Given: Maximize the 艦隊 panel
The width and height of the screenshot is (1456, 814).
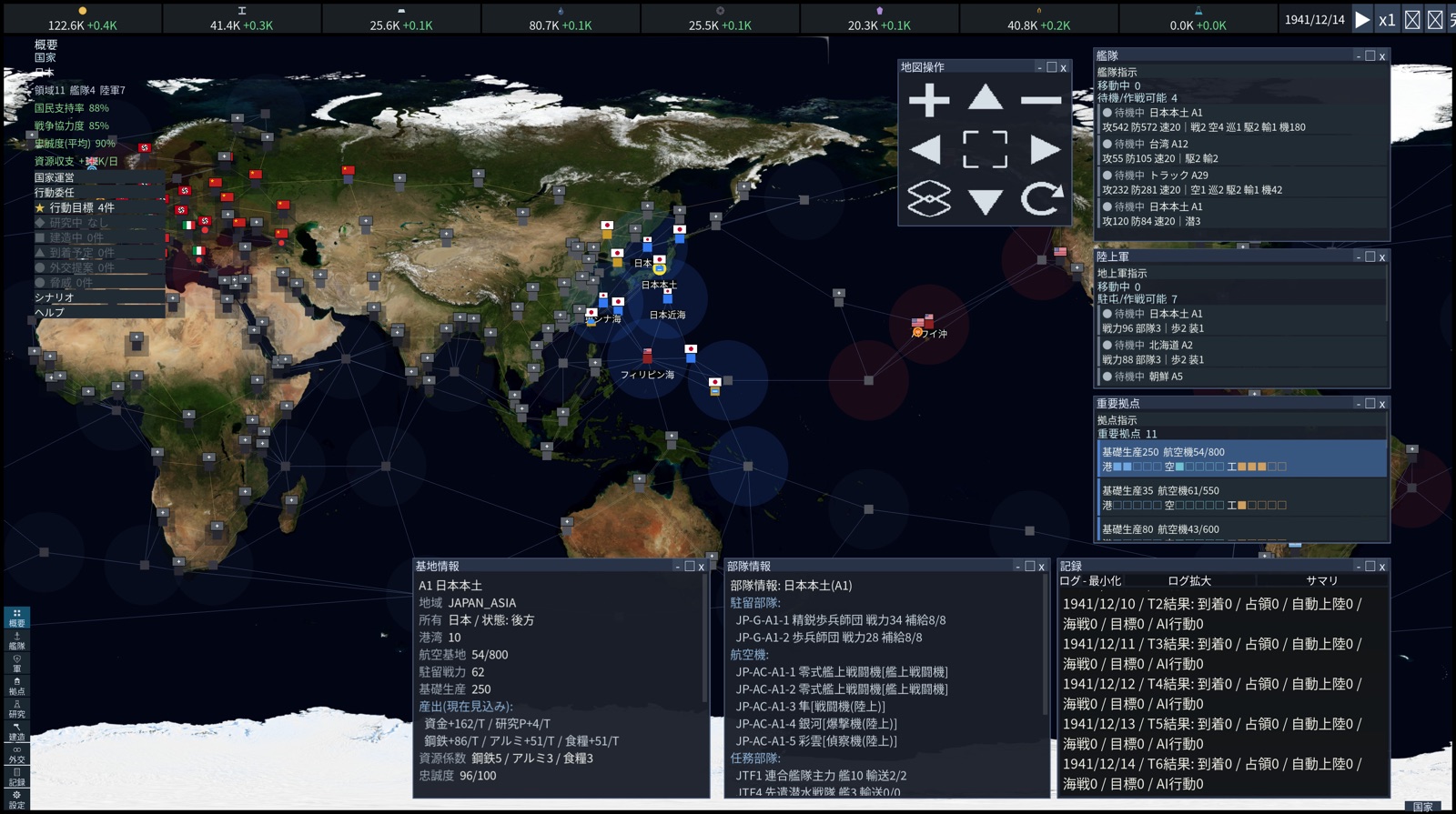Looking at the screenshot, I should tap(1370, 56).
